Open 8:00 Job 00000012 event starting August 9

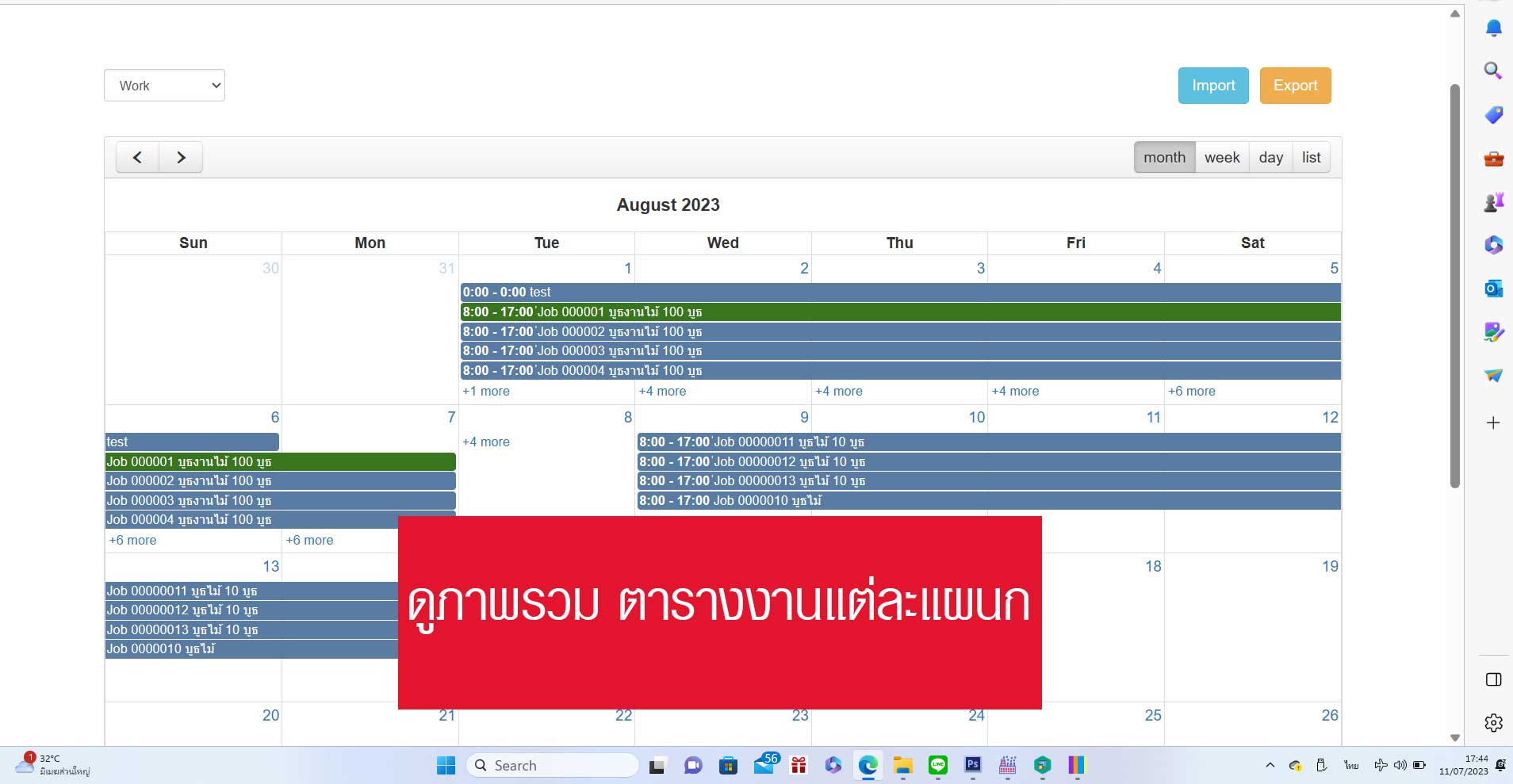(989, 461)
